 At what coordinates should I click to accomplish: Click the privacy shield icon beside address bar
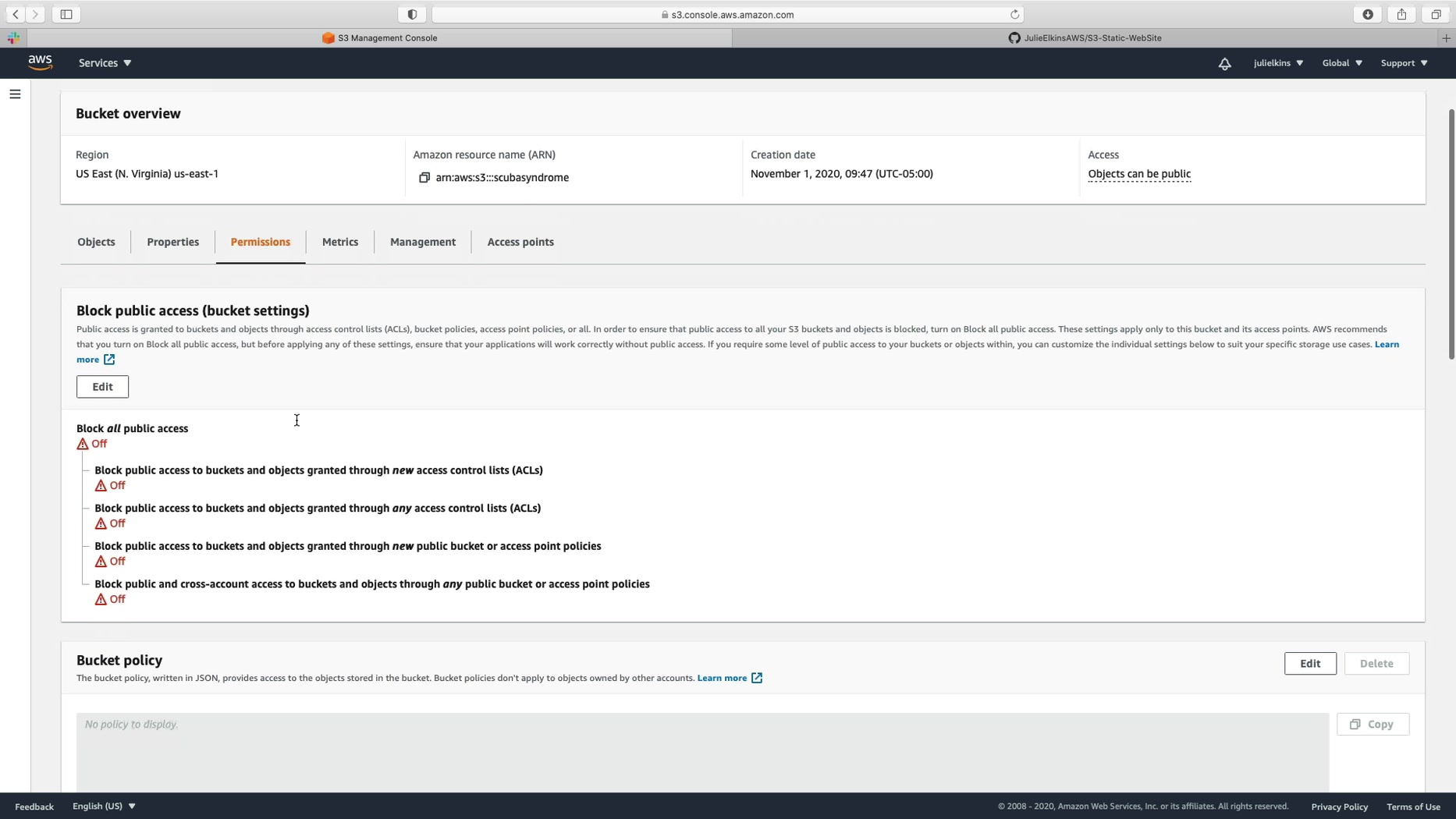coord(412,14)
